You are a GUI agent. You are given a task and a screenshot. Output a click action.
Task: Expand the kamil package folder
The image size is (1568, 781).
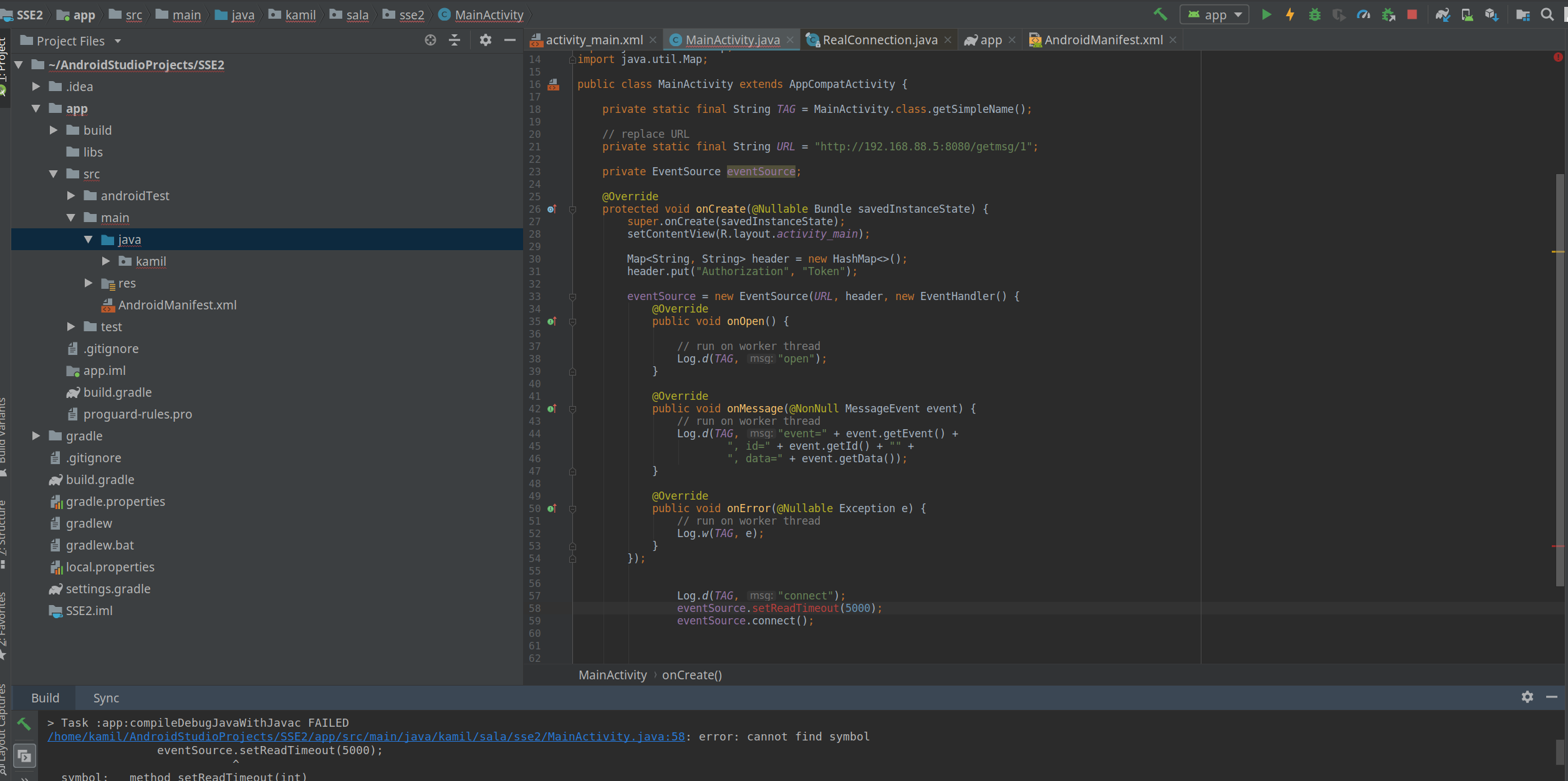point(106,261)
